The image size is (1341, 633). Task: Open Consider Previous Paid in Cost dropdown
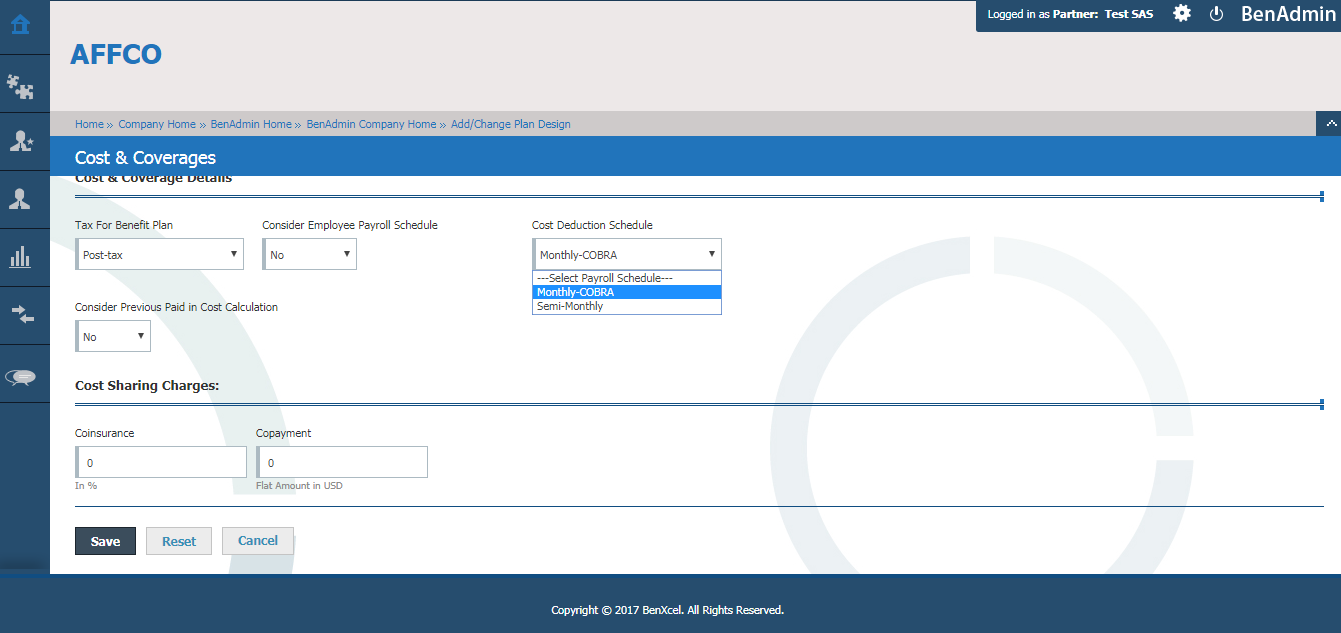pos(113,336)
